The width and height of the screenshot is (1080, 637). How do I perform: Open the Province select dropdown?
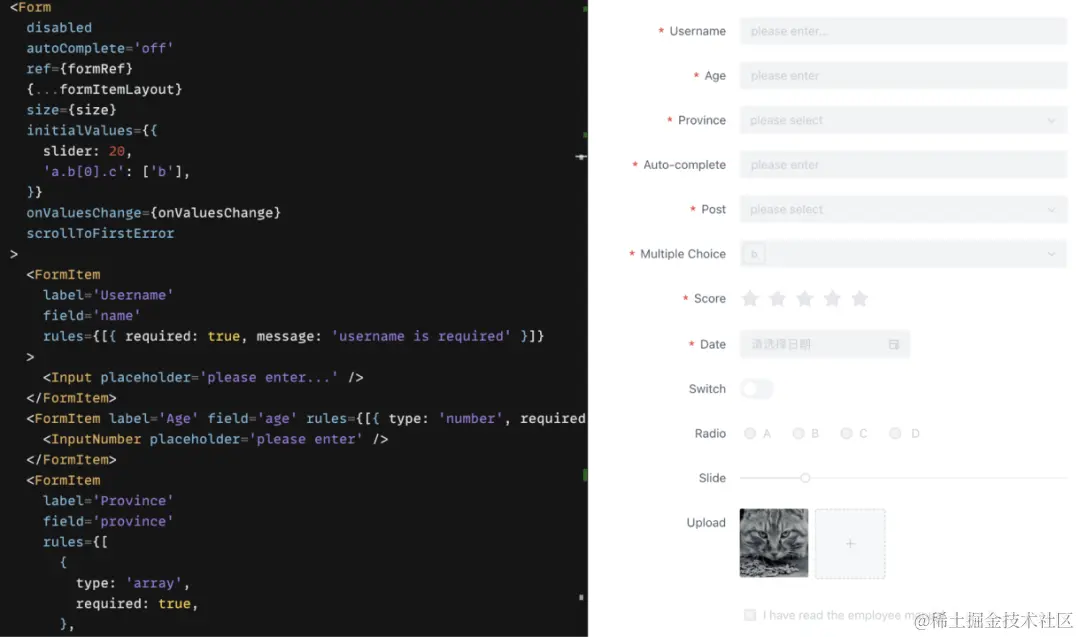[903, 121]
